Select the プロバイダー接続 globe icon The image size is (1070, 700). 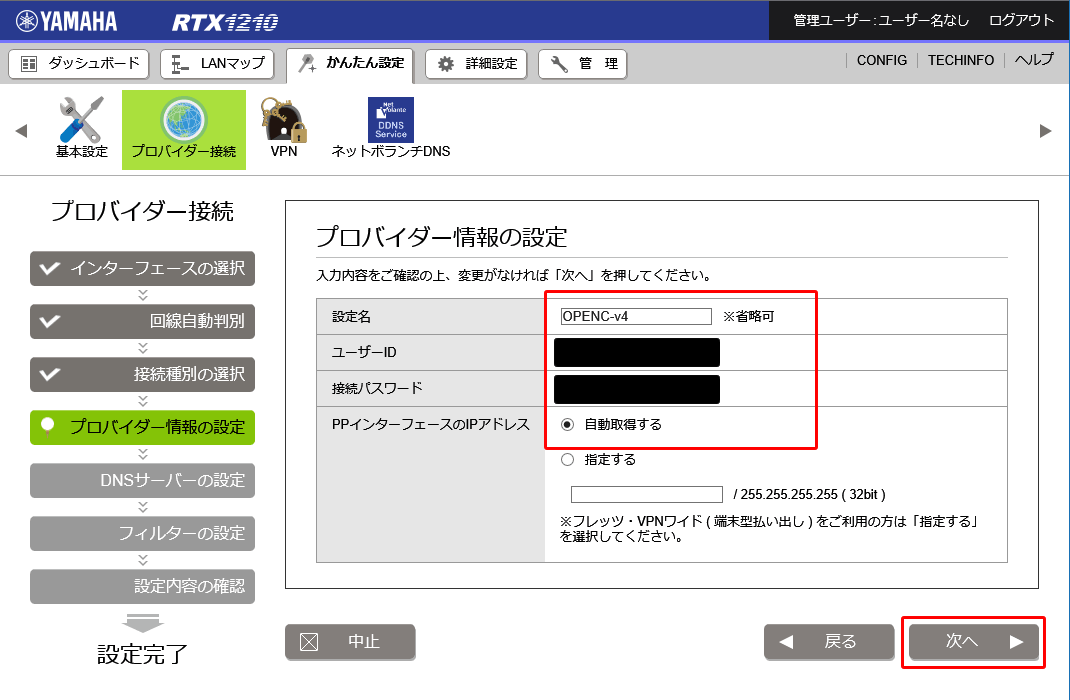pyautogui.click(x=184, y=130)
